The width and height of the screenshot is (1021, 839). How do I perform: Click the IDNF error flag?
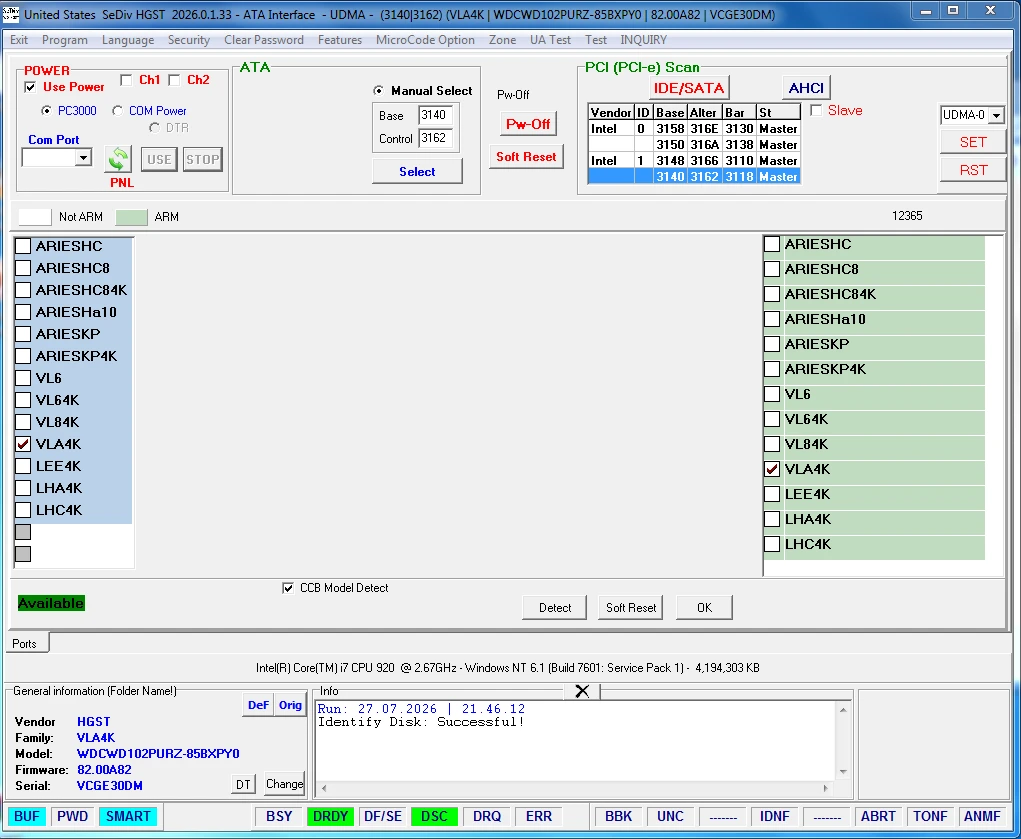[x=774, y=816]
